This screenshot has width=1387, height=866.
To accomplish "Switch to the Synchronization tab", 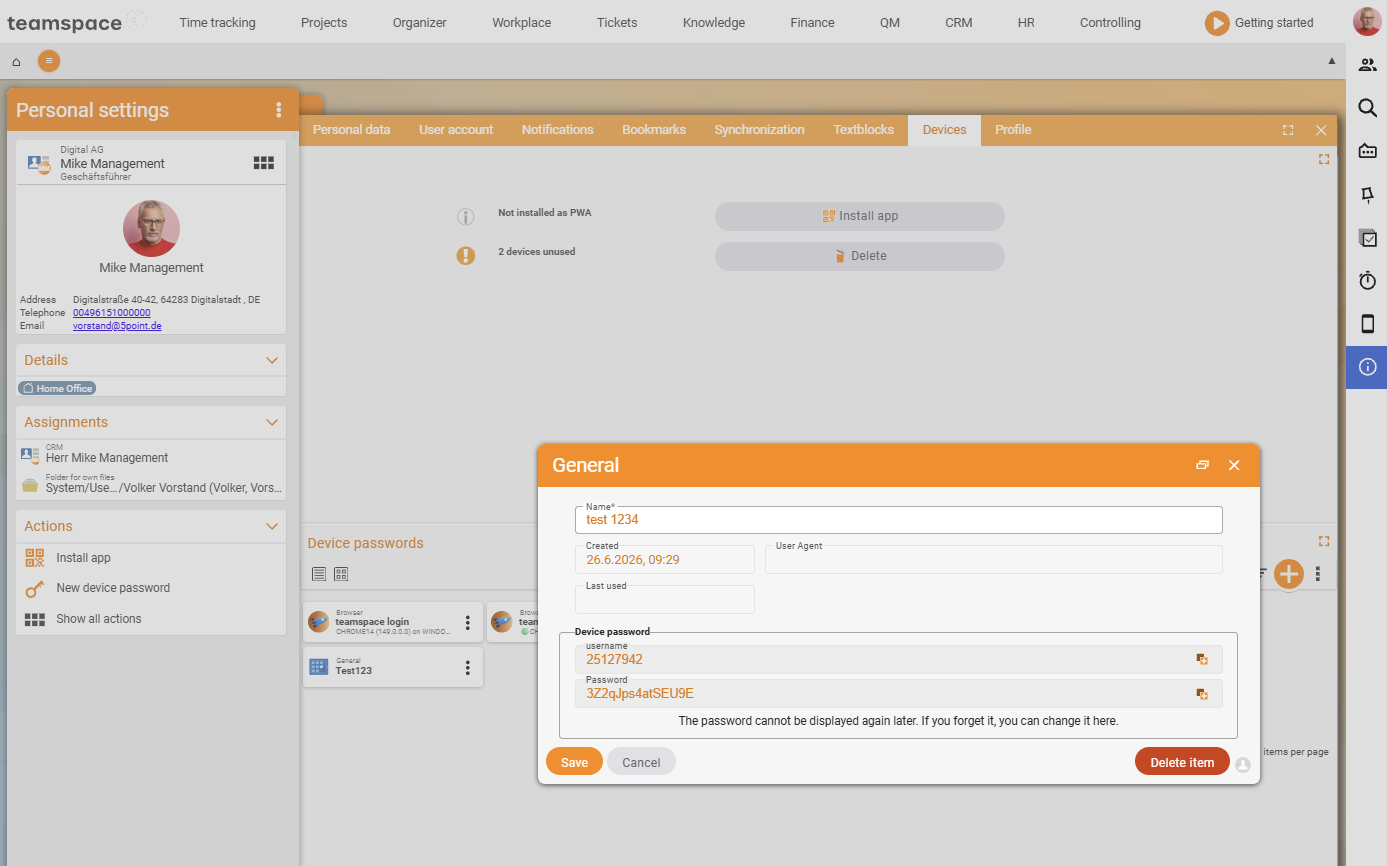I will click(x=759, y=130).
